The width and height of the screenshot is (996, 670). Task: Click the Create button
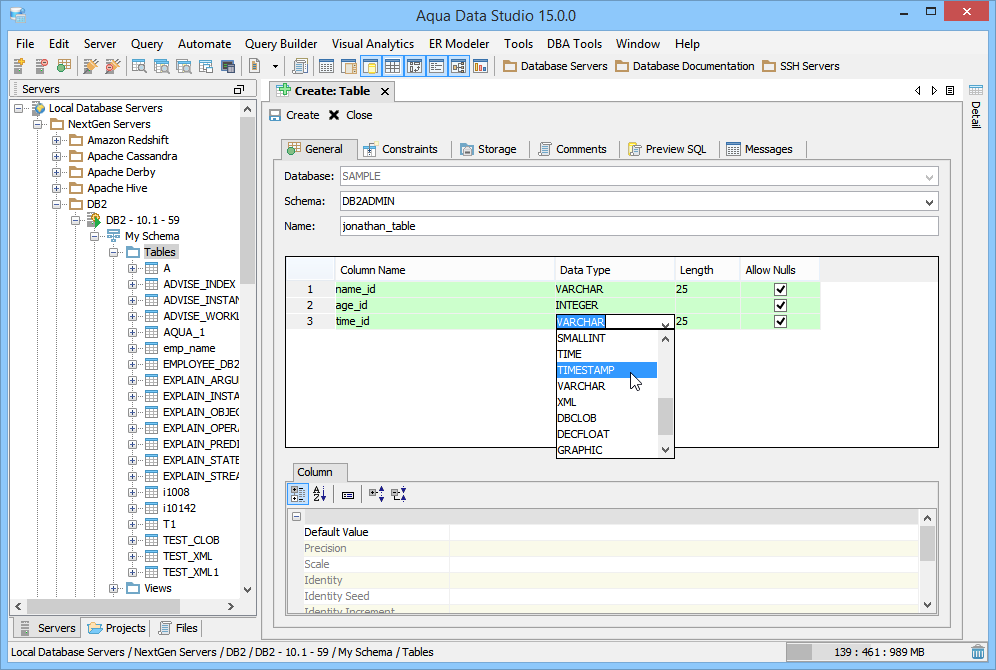point(295,115)
